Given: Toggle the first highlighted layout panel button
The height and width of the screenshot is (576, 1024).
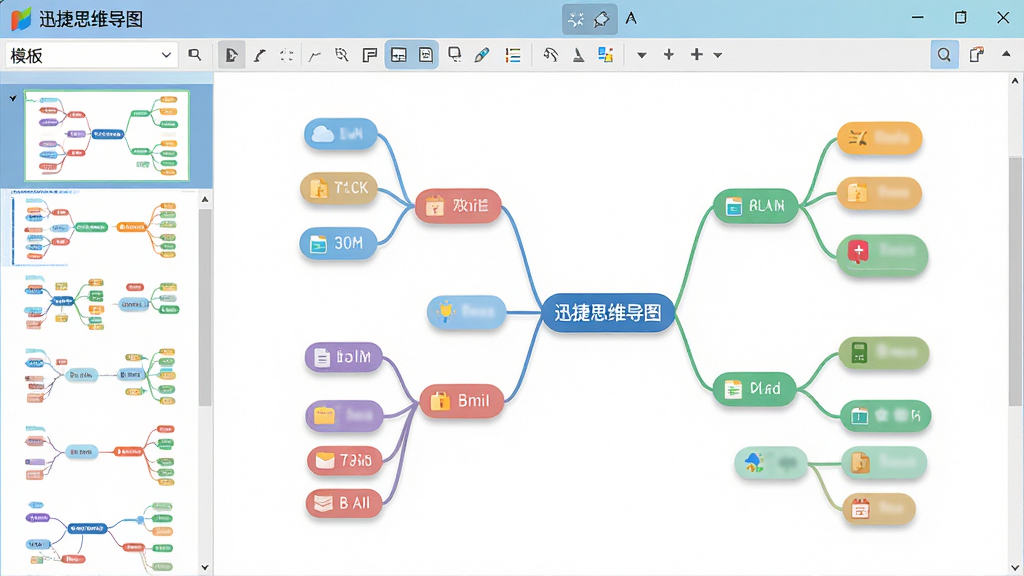Looking at the screenshot, I should (x=398, y=55).
